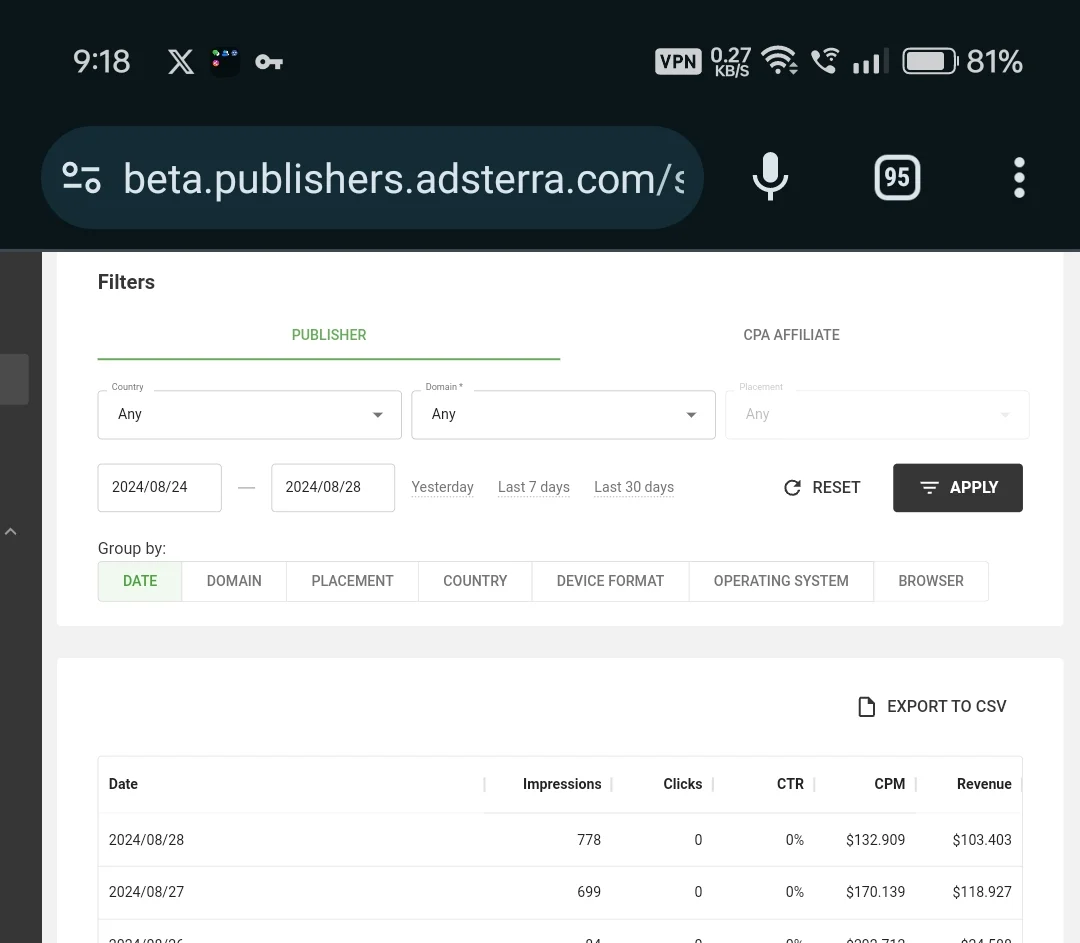Click the 699 impressions cell
Image resolution: width=1080 pixels, height=943 pixels.
pos(589,892)
